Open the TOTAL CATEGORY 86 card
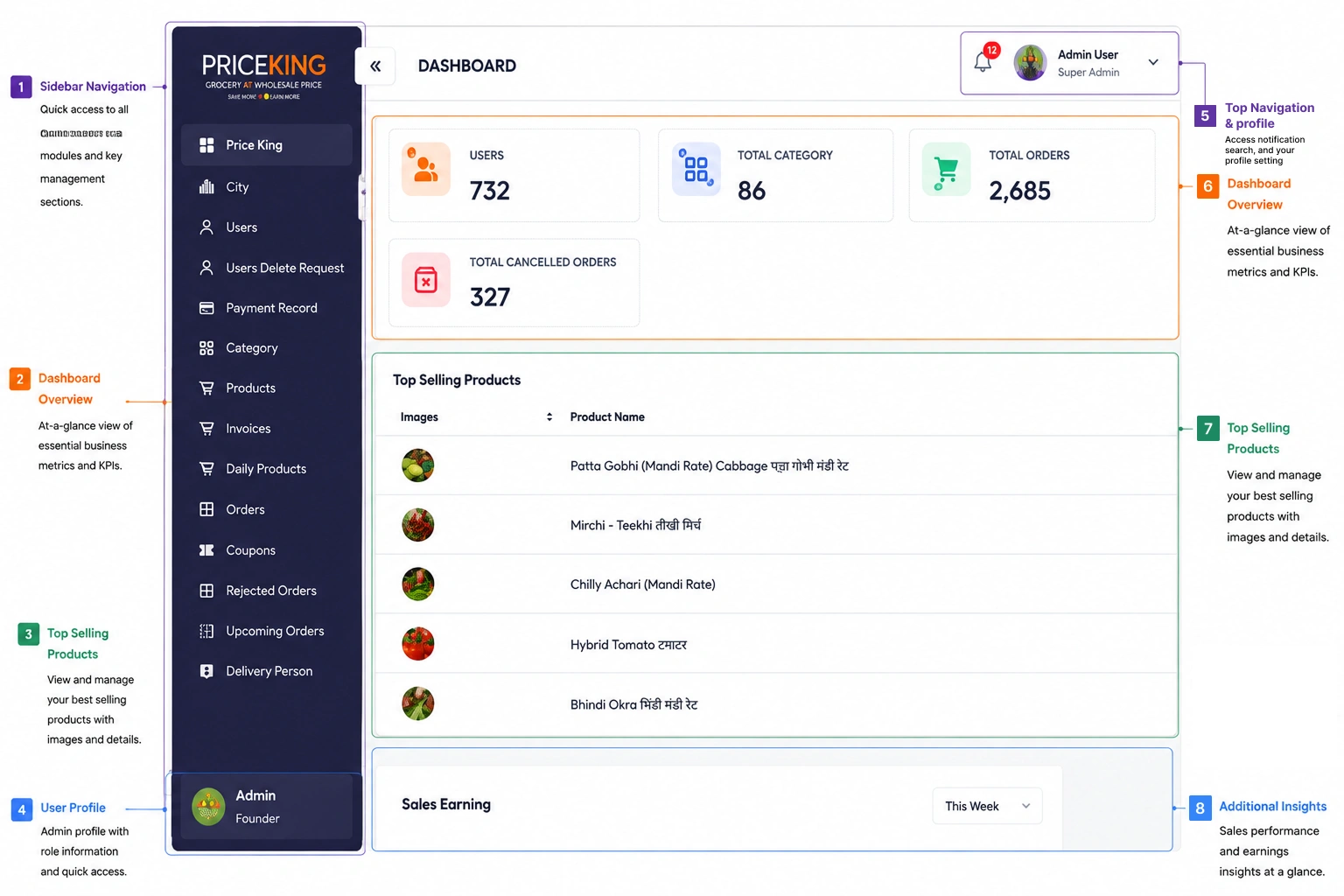Screen dimensions: 1344x896 click(776, 175)
